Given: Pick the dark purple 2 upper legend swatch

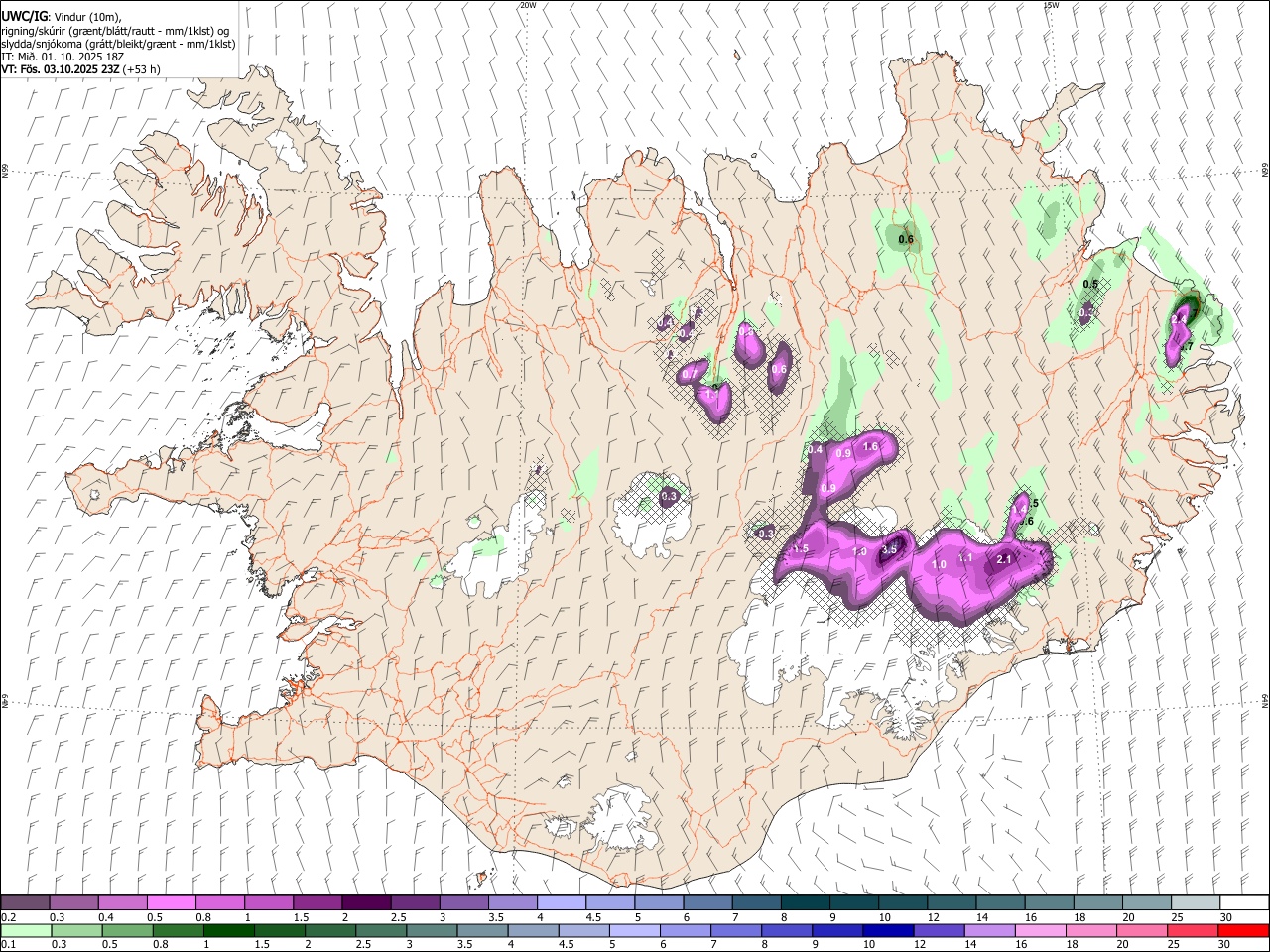Looking at the screenshot, I should (x=366, y=902).
